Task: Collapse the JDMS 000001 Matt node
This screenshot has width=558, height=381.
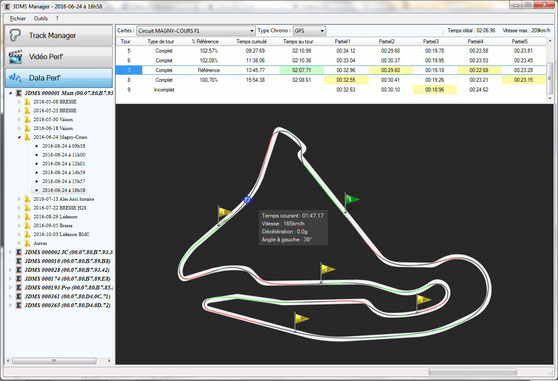Action: point(10,93)
